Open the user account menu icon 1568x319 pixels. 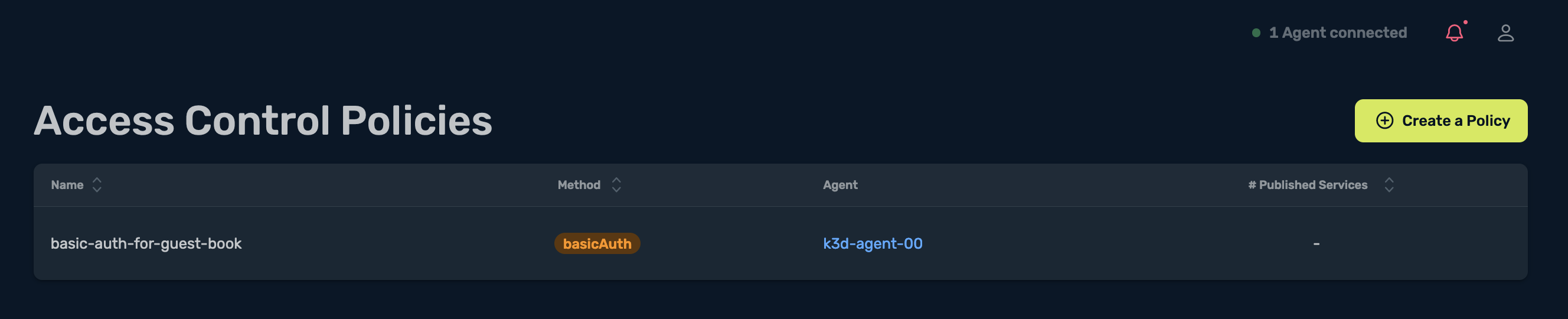tap(1505, 33)
